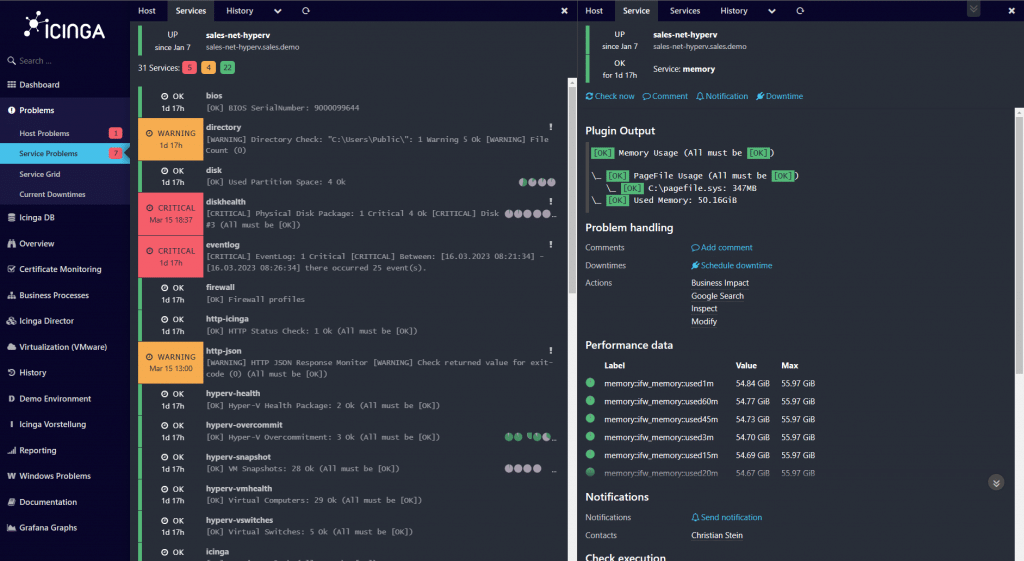
Task: Click the refresh icon in the right panel tabs
Action: [800, 11]
